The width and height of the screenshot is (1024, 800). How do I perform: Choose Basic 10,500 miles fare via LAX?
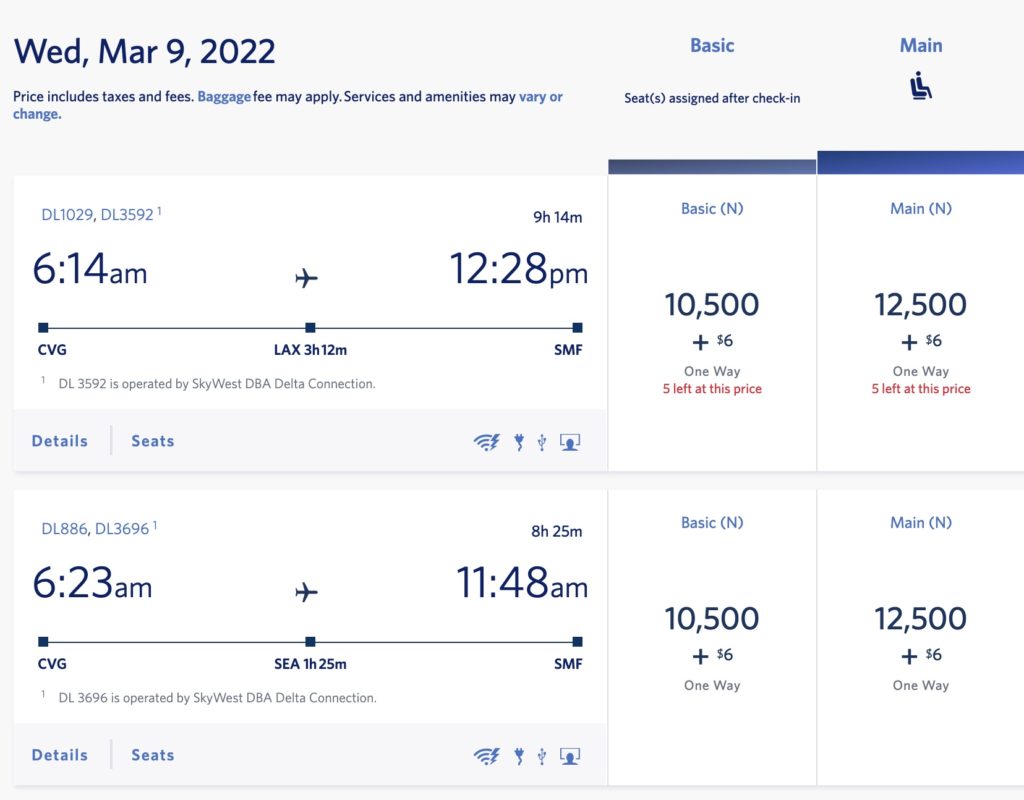pyautogui.click(x=712, y=305)
